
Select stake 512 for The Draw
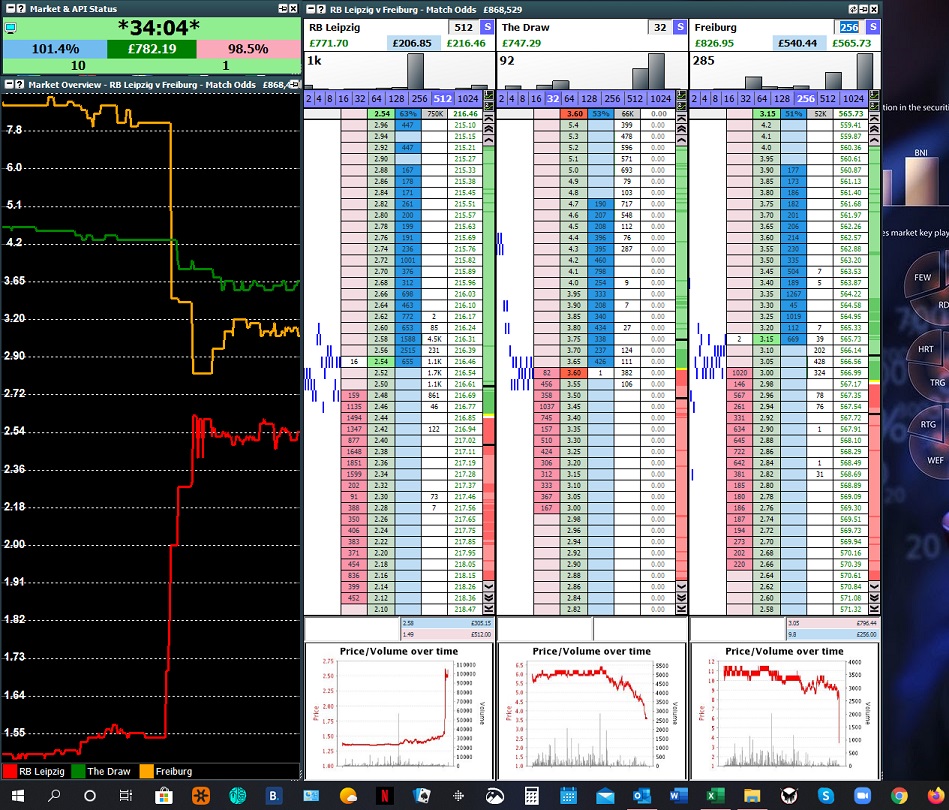coord(635,99)
